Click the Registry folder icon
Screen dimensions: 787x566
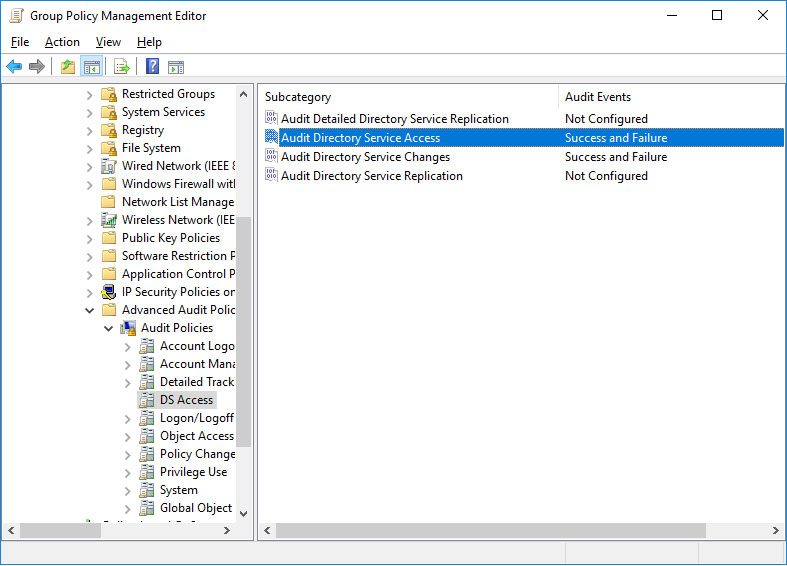click(x=109, y=130)
